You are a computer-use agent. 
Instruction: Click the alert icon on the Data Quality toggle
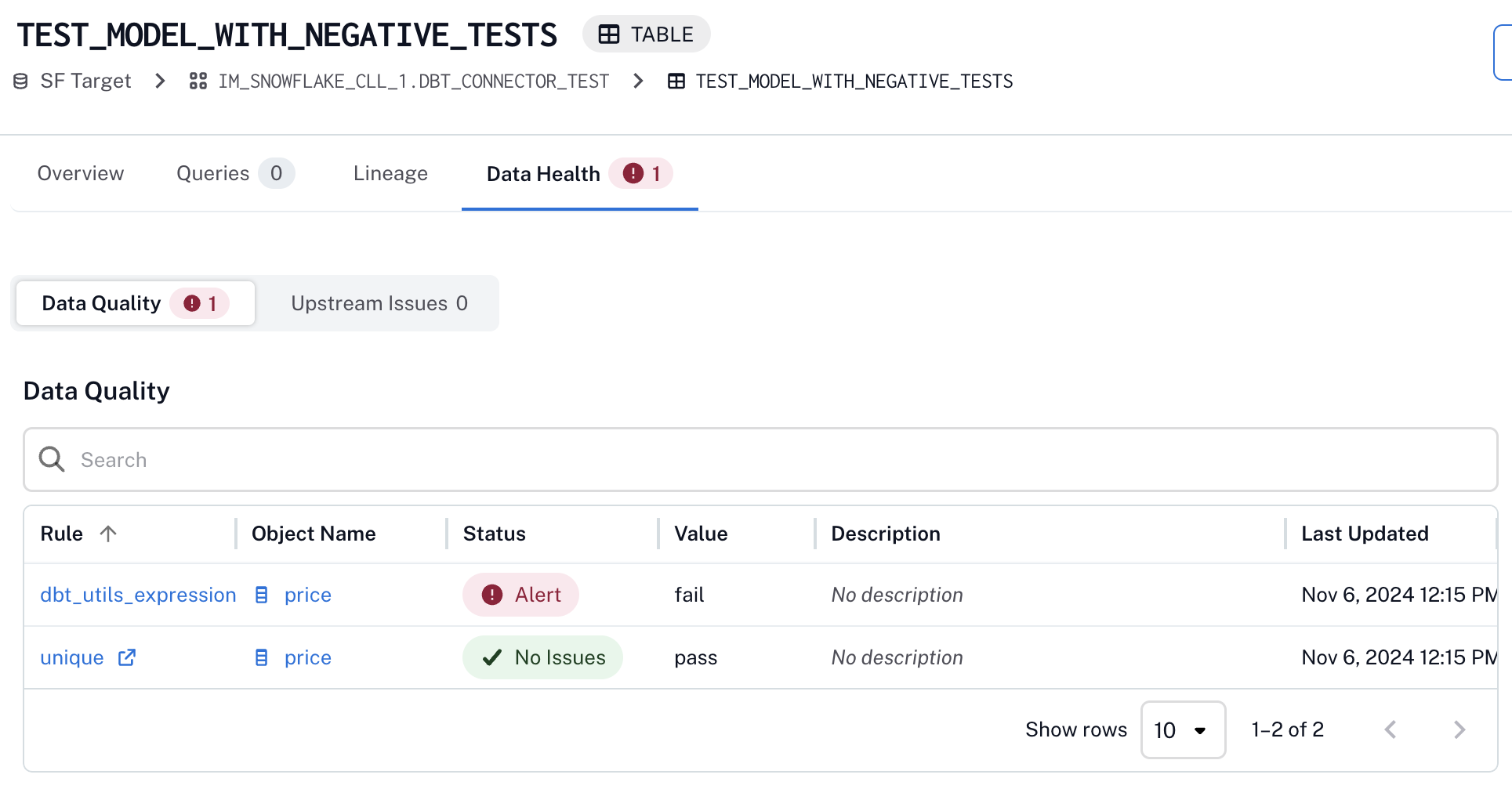pyautogui.click(x=192, y=303)
